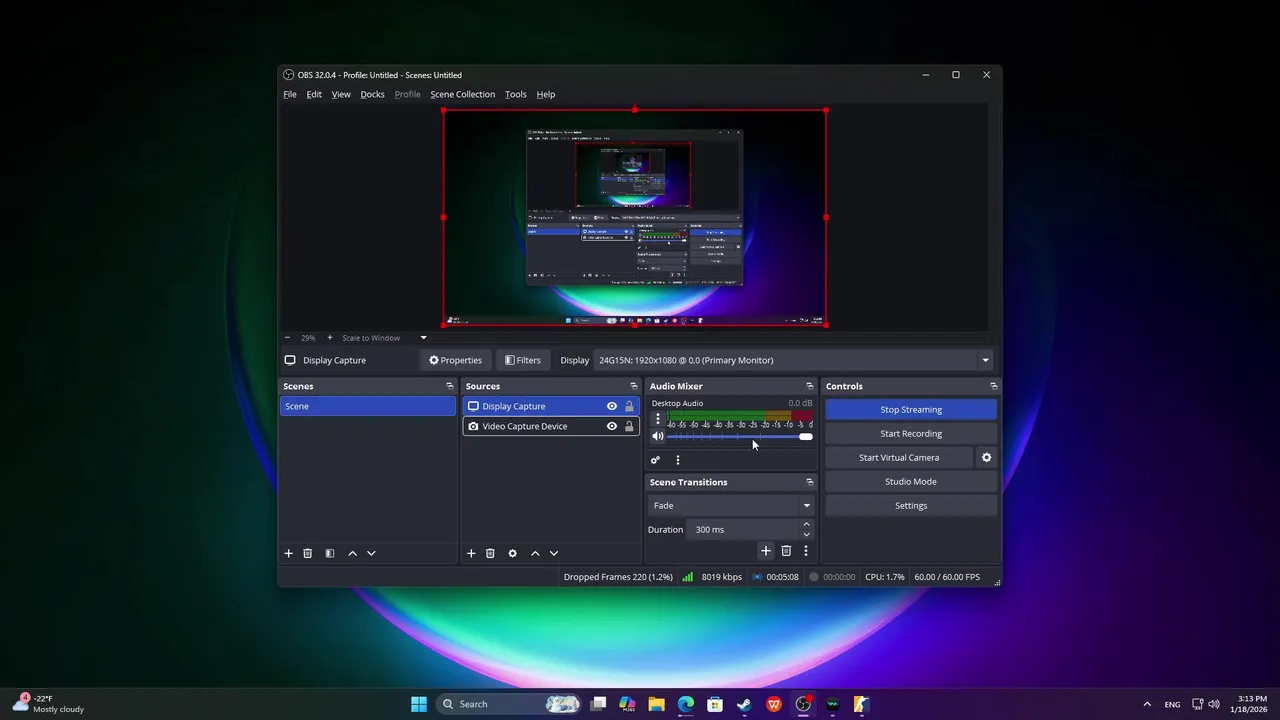1280x720 pixels.
Task: Open Edit menu
Action: coord(314,94)
